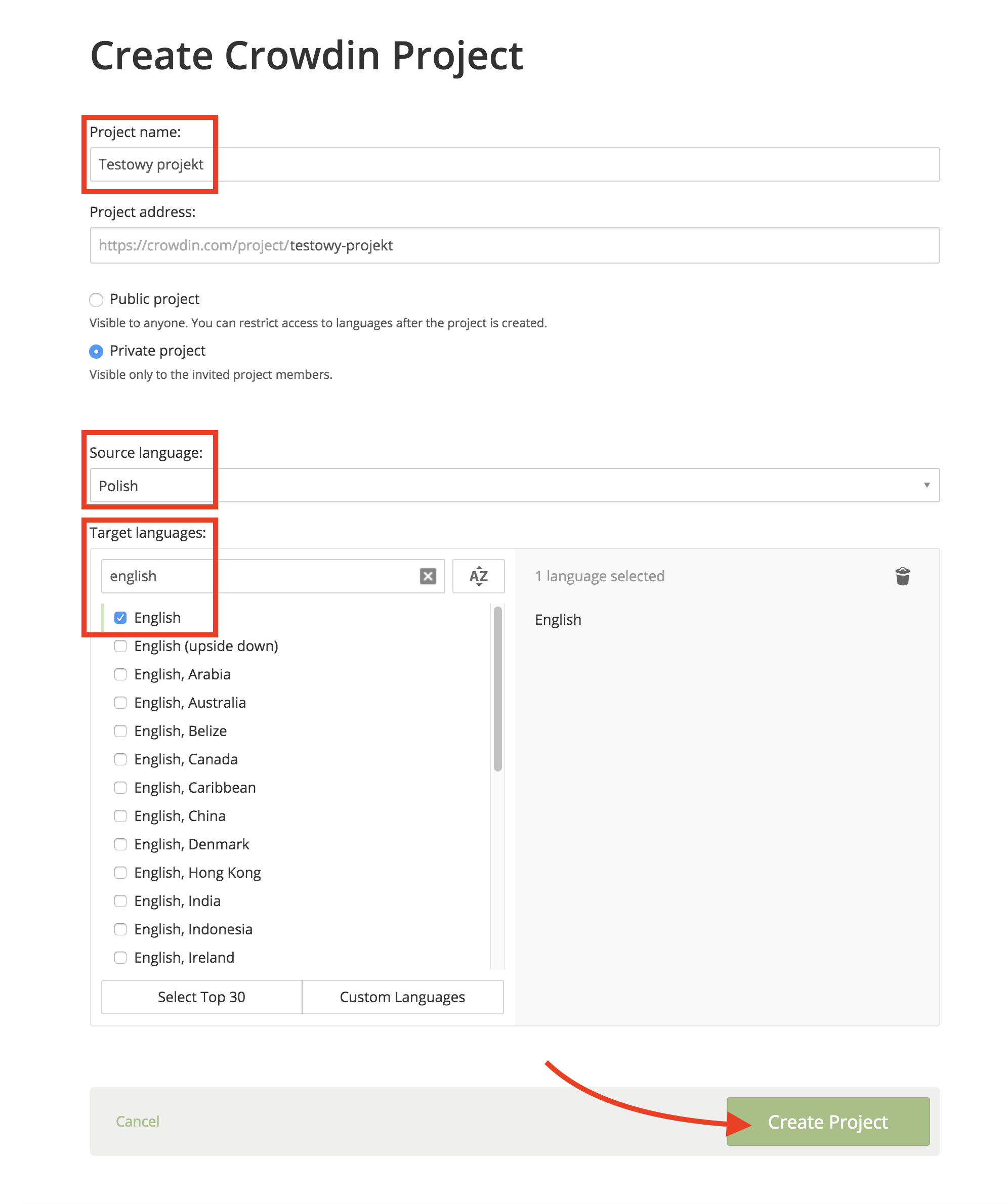This screenshot has height=1204, width=1008.
Task: Check the English (upside down) checkbox
Action: coord(120,646)
